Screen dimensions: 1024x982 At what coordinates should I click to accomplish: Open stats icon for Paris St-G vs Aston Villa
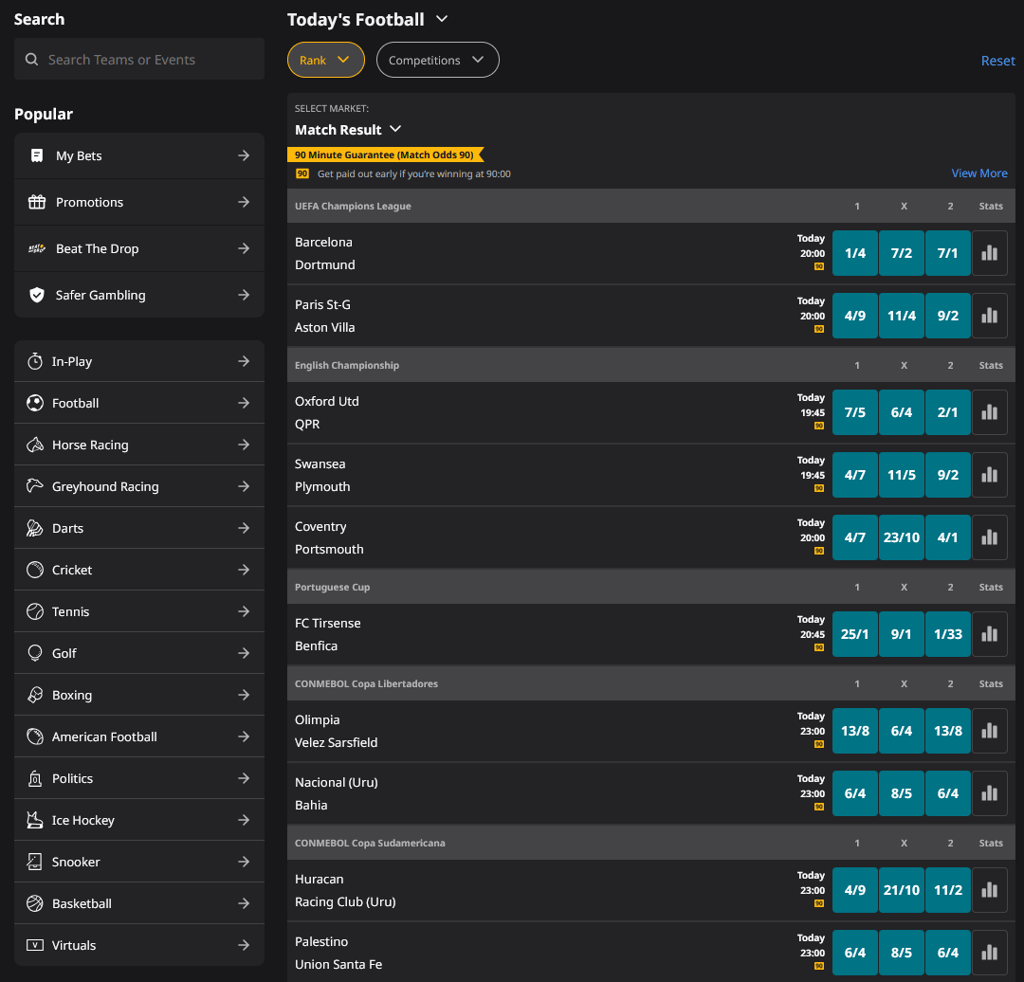click(989, 316)
